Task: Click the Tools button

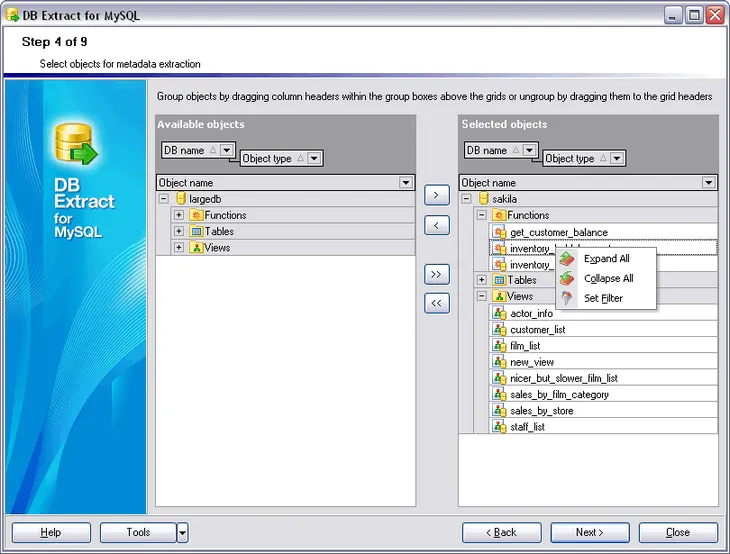Action: point(138,533)
